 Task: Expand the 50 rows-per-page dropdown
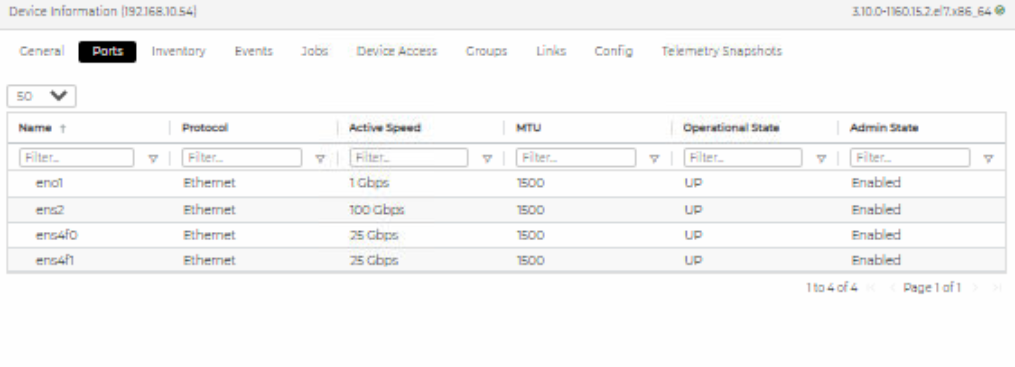coord(41,96)
